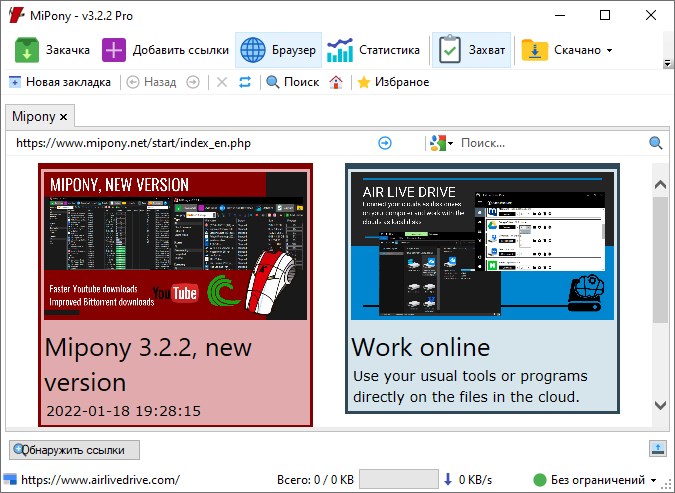Expand the Скачано dropdown arrow
This screenshot has width=675, height=493.
pyautogui.click(x=610, y=50)
